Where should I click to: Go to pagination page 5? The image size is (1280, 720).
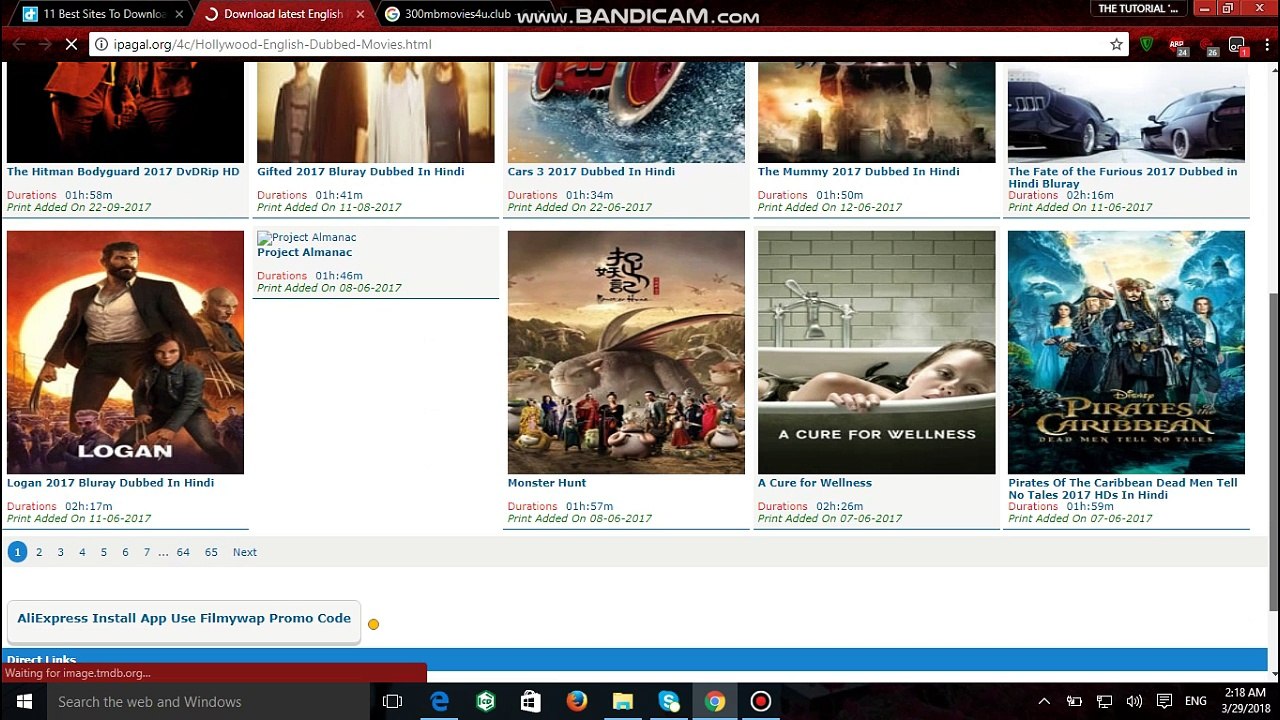pos(103,552)
